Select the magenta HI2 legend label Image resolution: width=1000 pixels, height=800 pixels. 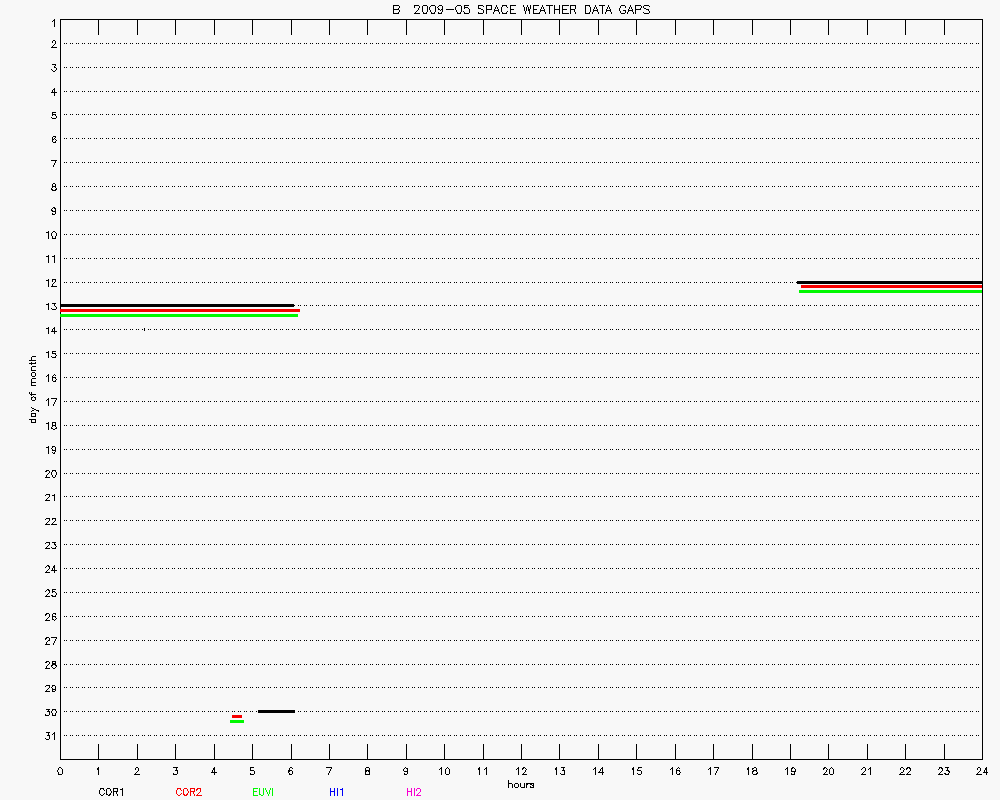pyautogui.click(x=414, y=792)
